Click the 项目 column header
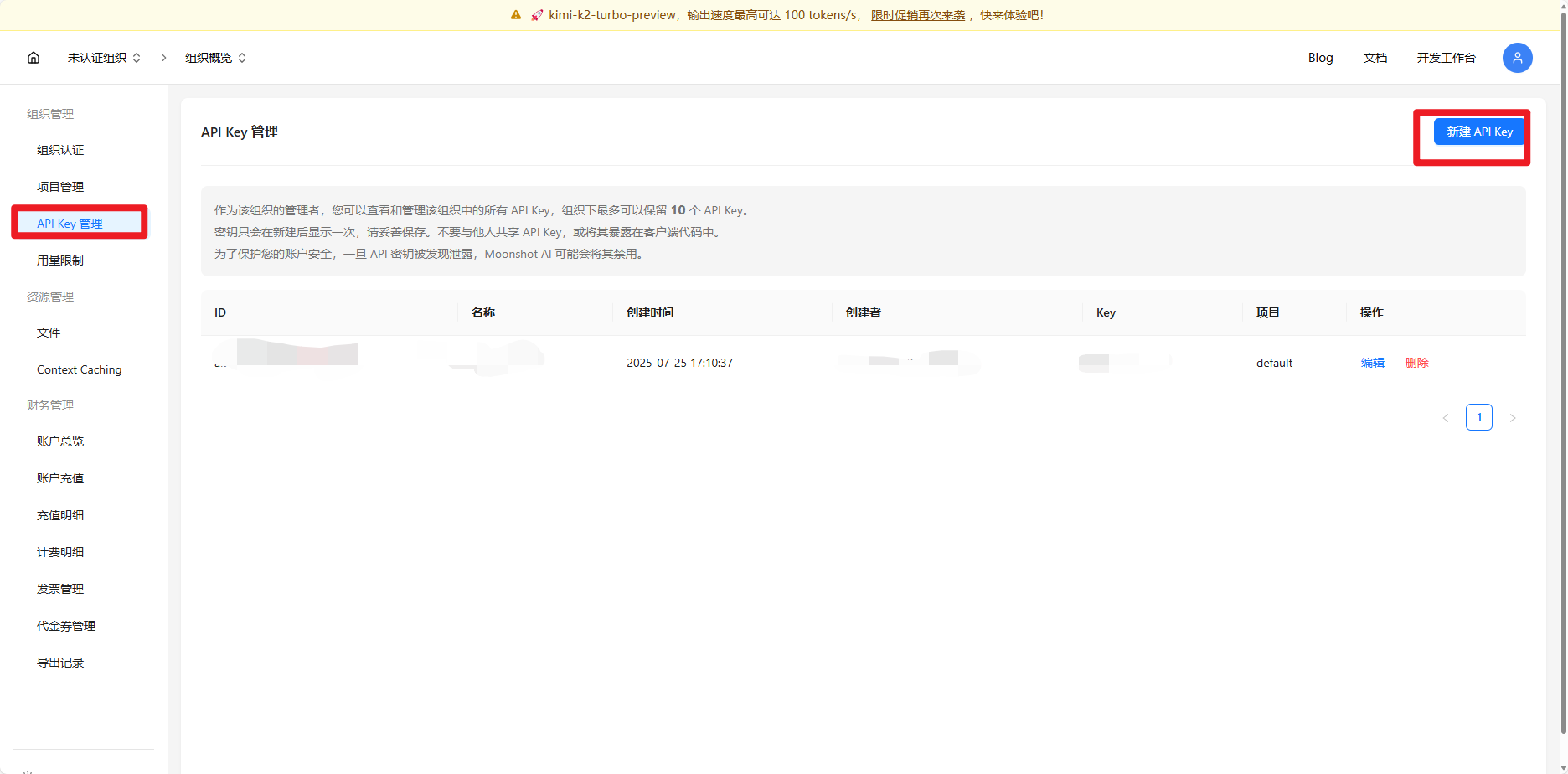The image size is (1568, 774). [1268, 312]
